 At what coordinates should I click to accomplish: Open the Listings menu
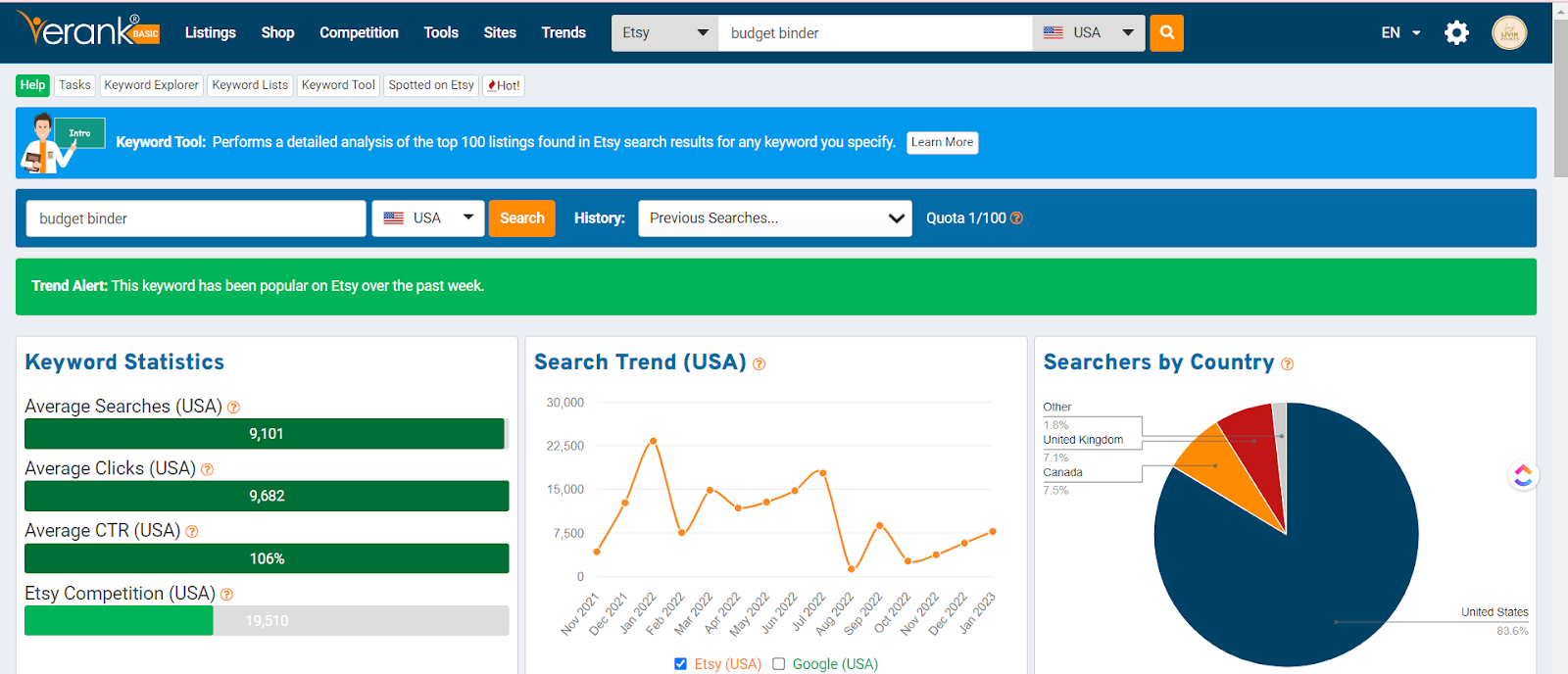tap(211, 32)
